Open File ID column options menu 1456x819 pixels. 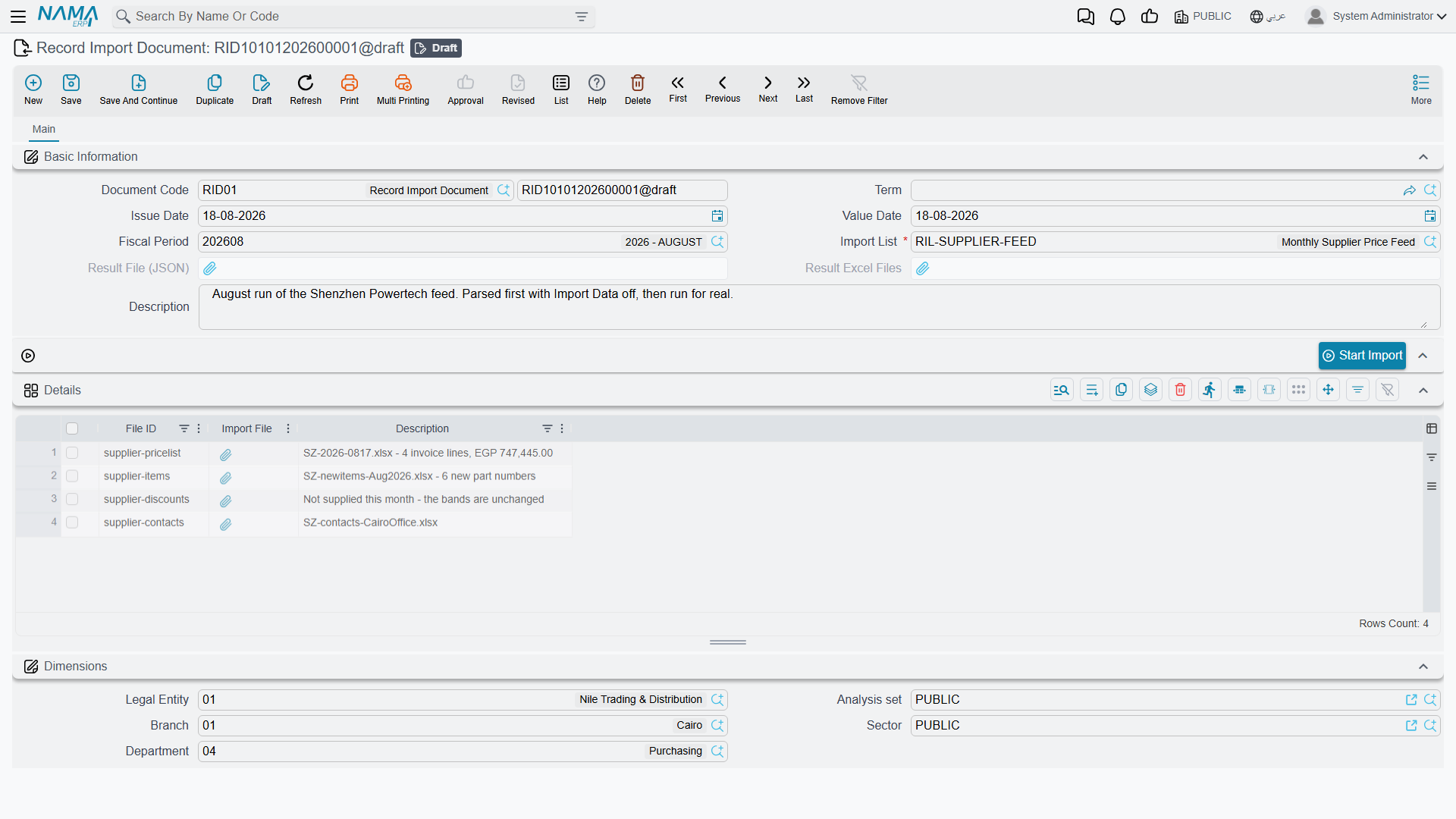click(x=199, y=428)
